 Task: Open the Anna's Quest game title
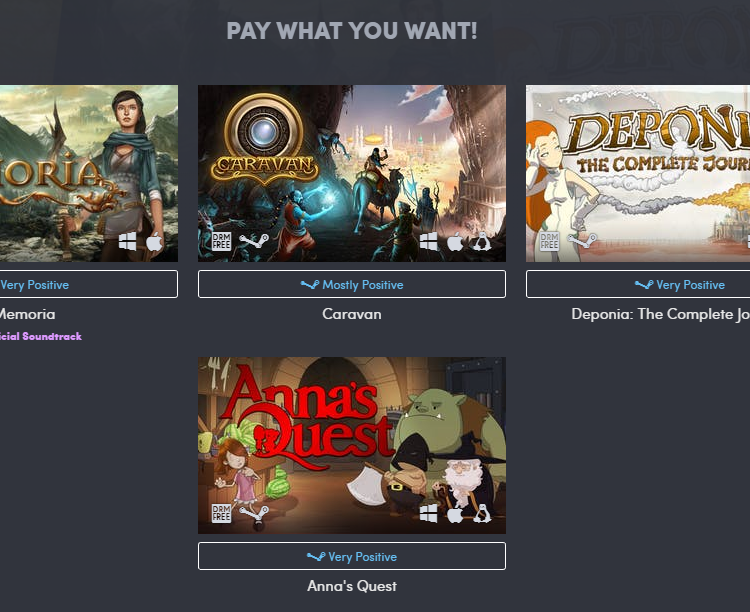click(x=352, y=586)
